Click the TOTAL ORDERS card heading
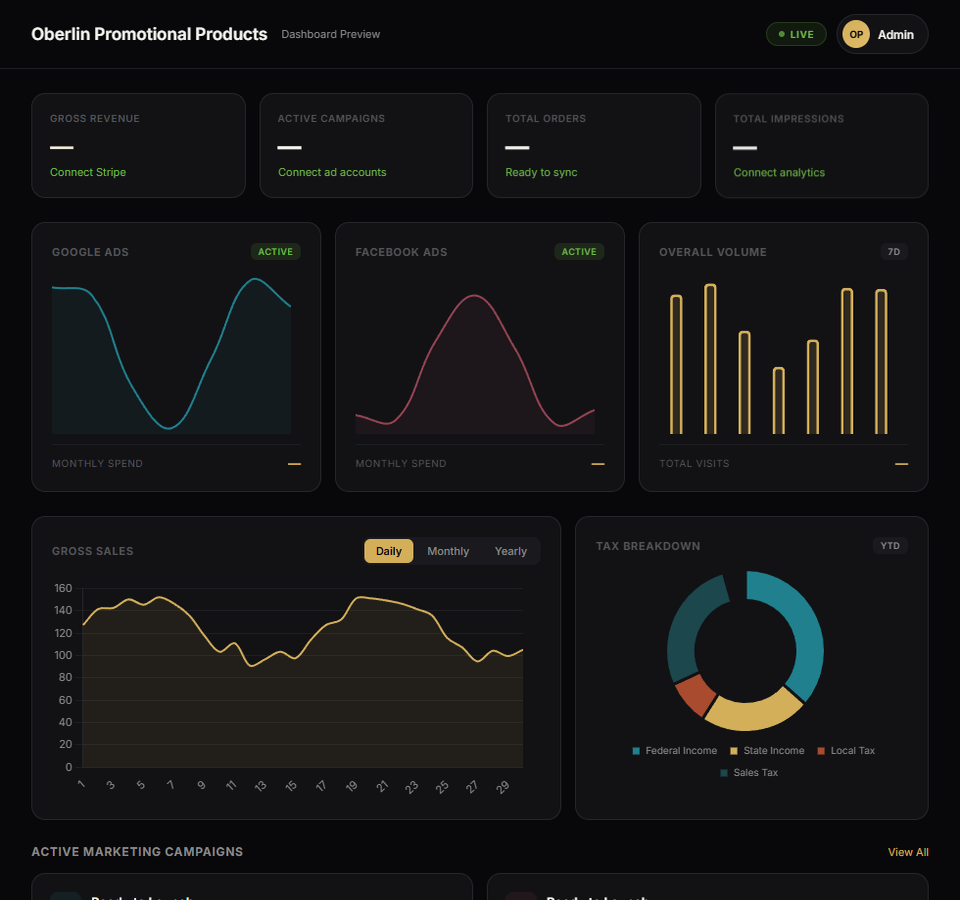This screenshot has height=900, width=960. point(546,119)
